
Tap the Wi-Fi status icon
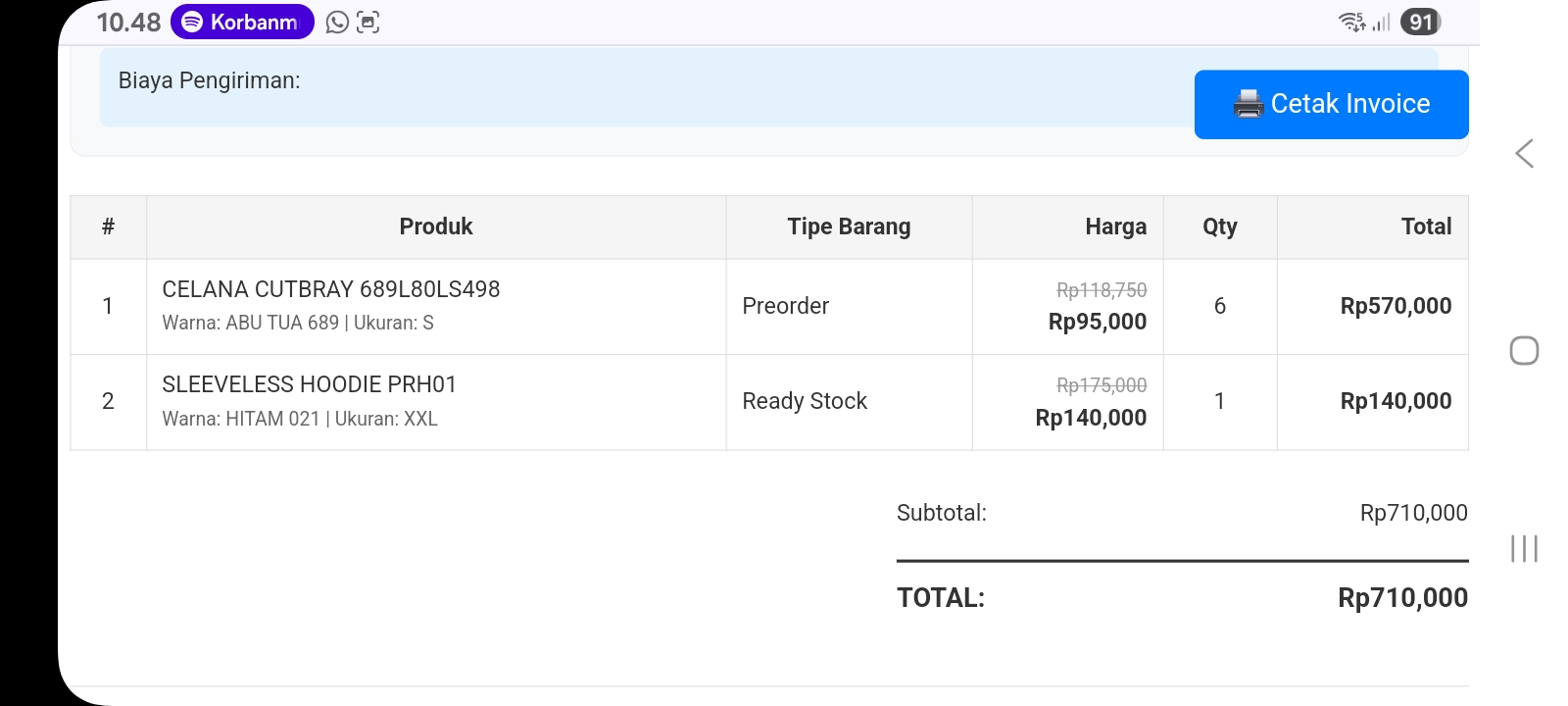(x=1351, y=22)
